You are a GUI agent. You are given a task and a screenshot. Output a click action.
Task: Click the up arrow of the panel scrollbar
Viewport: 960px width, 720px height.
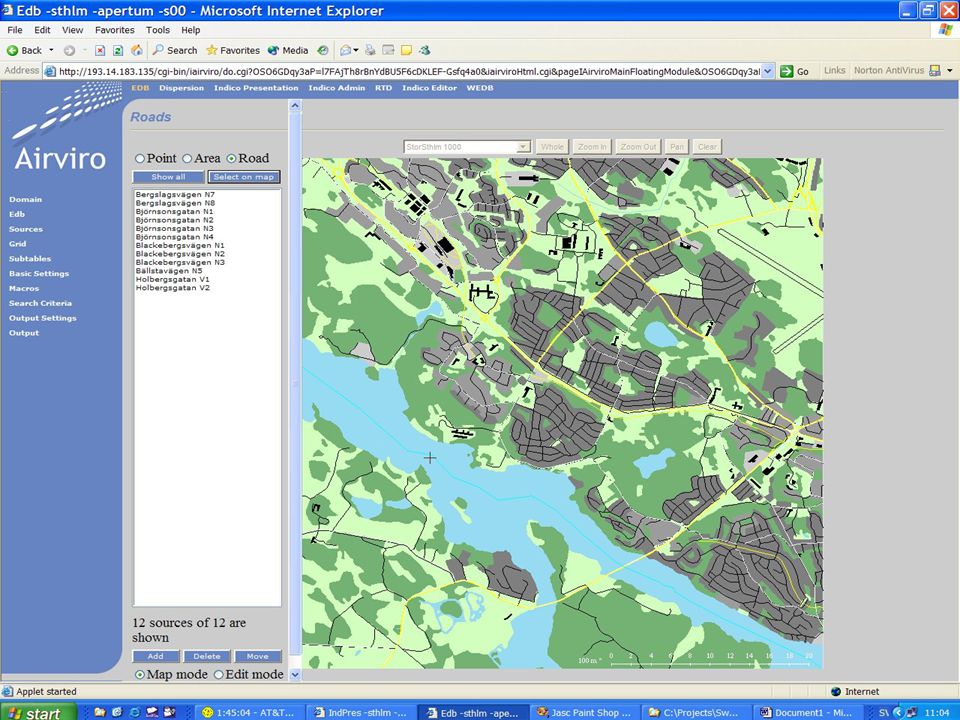[x=295, y=106]
